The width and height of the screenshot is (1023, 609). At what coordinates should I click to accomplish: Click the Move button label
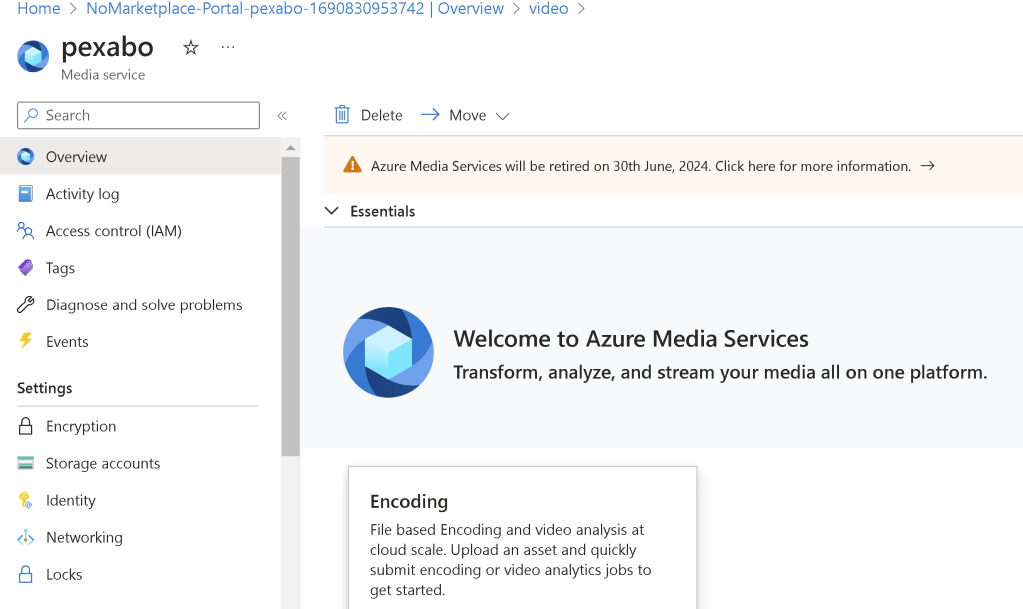[468, 116]
